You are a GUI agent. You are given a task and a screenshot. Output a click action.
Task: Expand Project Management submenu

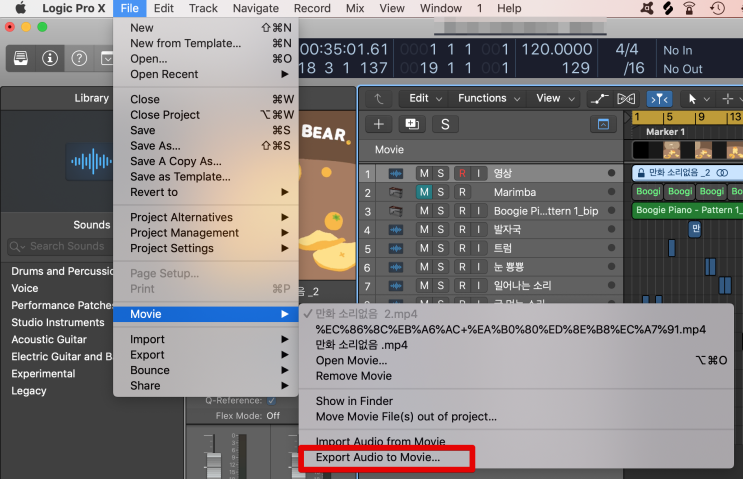[x=206, y=233]
